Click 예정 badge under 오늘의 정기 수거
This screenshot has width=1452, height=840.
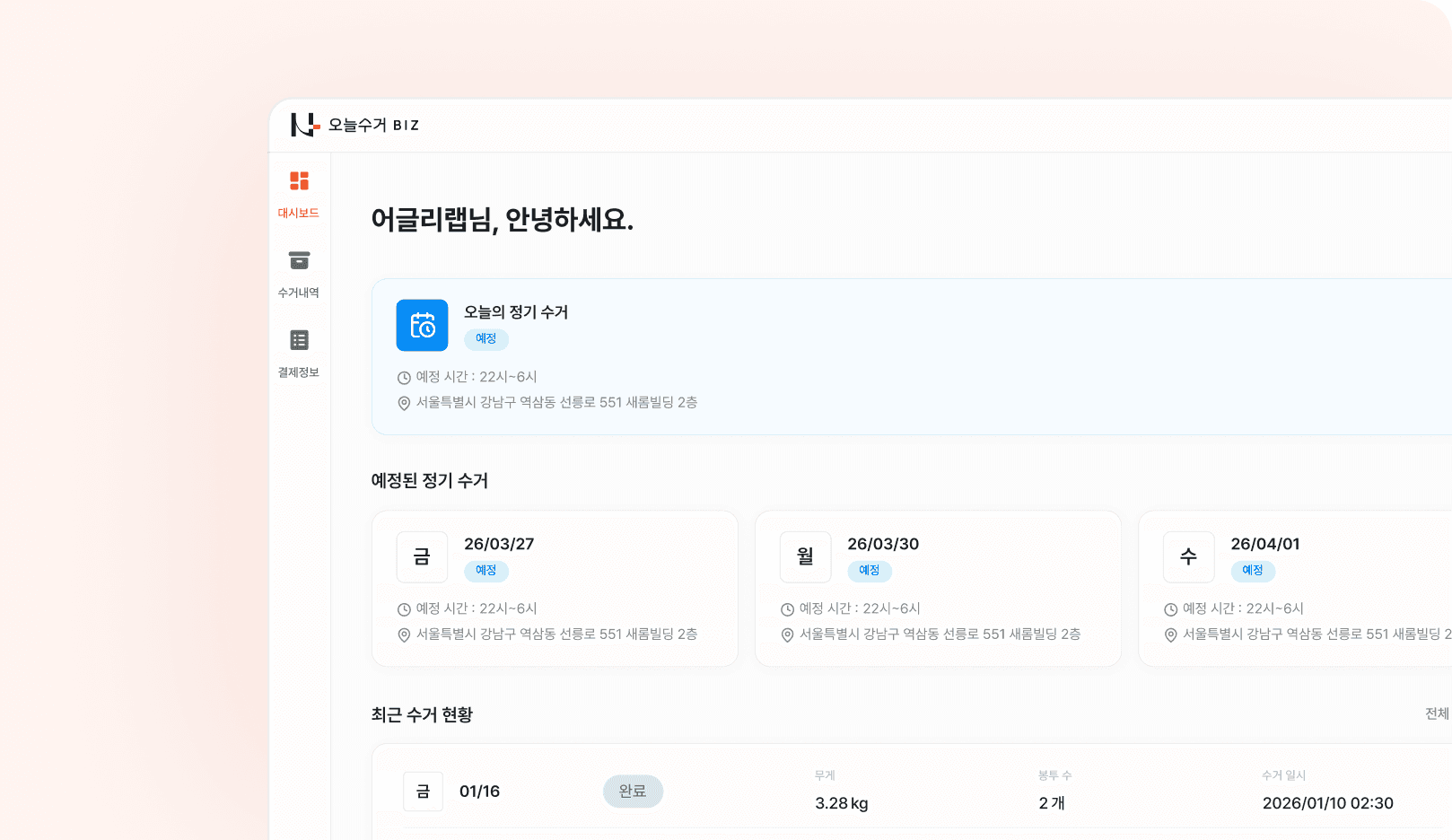[486, 339]
